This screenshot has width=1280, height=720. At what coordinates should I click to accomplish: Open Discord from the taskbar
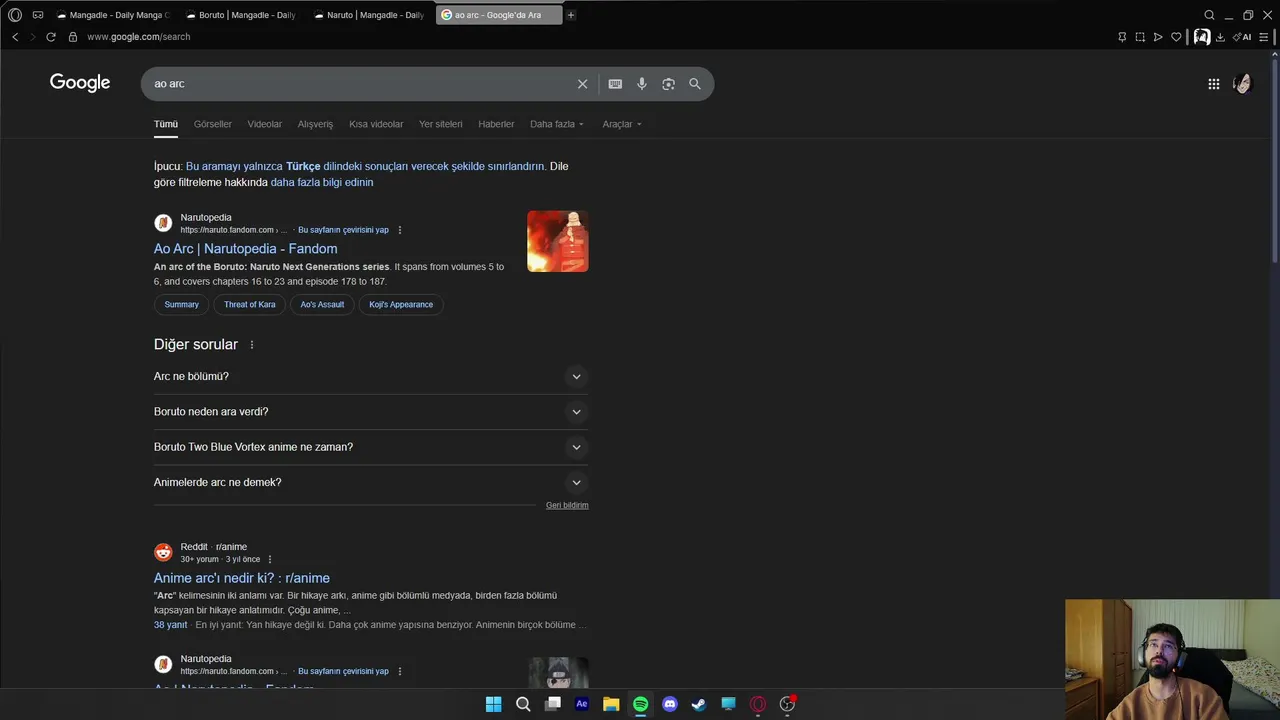coord(670,704)
